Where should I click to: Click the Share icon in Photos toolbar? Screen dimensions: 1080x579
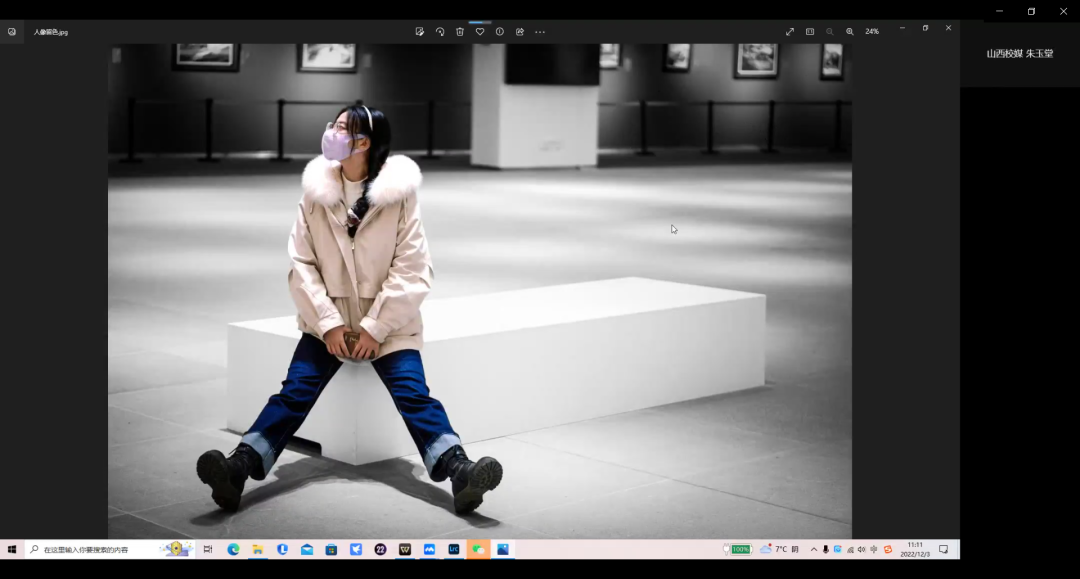[520, 32]
